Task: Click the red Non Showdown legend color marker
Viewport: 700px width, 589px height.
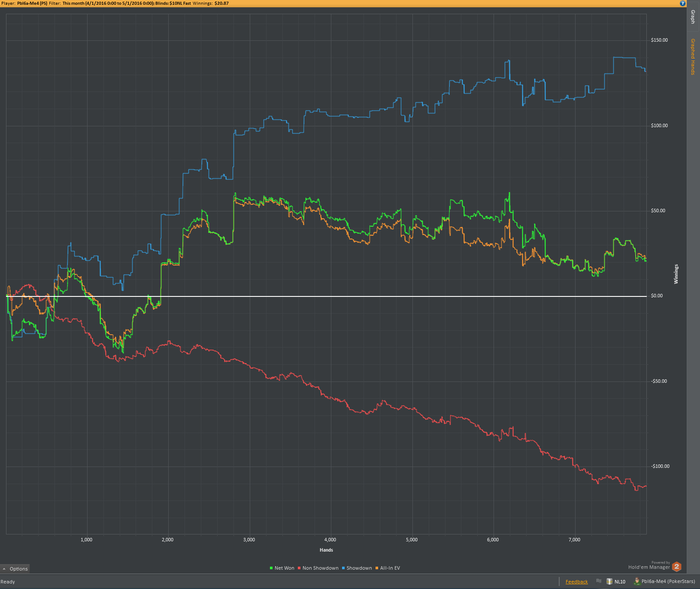Action: tap(299, 568)
